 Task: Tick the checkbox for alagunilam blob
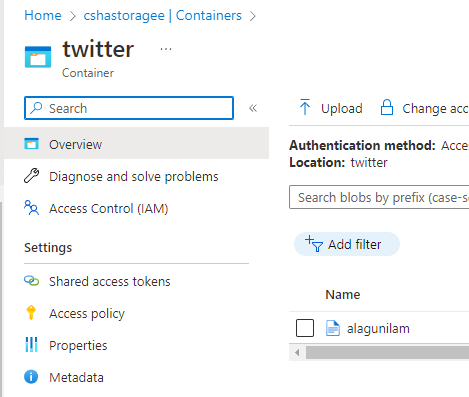305,328
